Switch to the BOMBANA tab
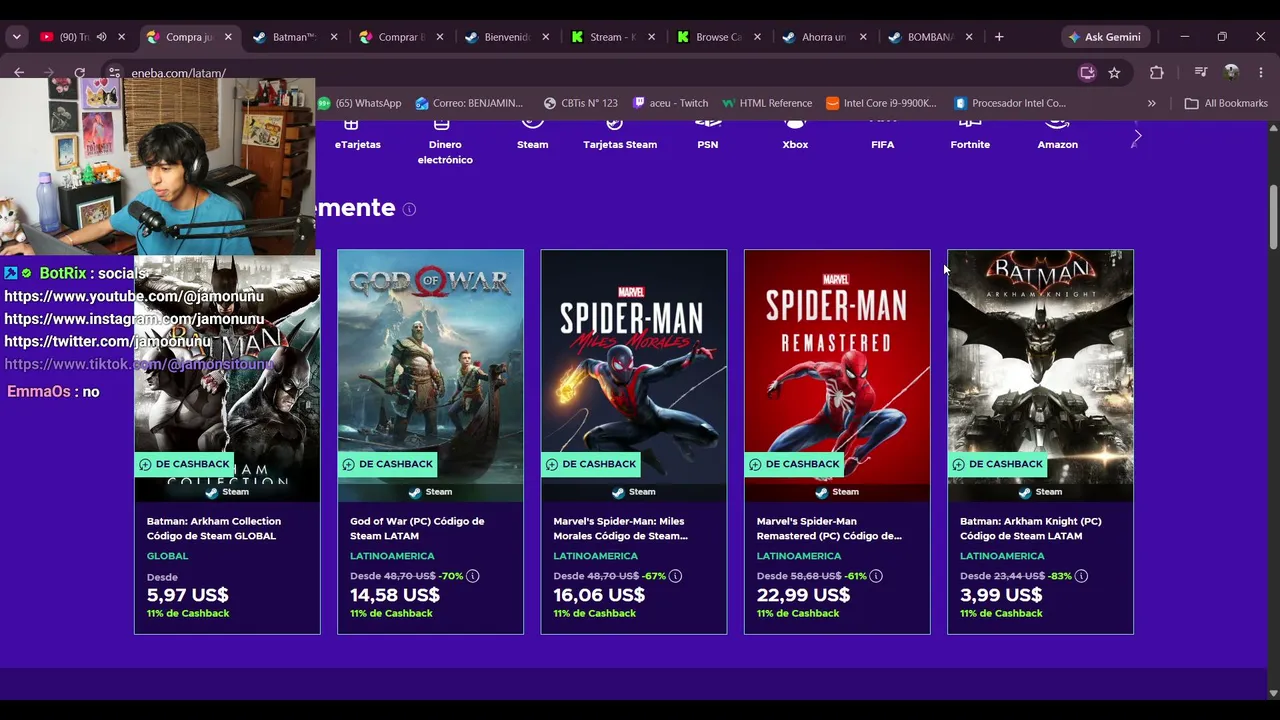Viewport: 1280px width, 720px height. [x=930, y=37]
